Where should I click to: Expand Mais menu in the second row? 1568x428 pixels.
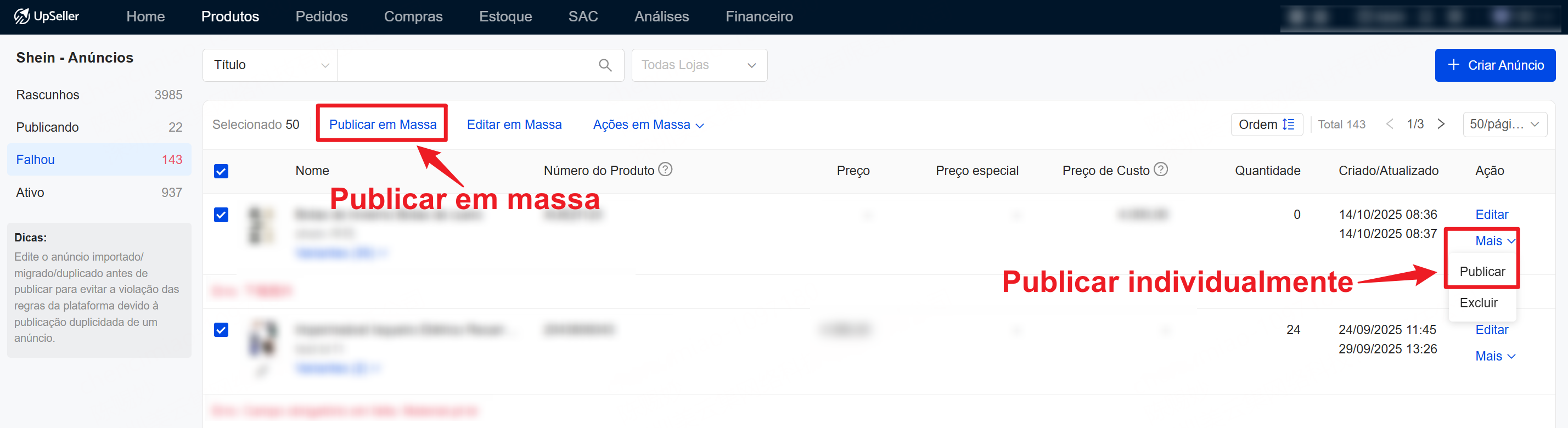[1495, 356]
